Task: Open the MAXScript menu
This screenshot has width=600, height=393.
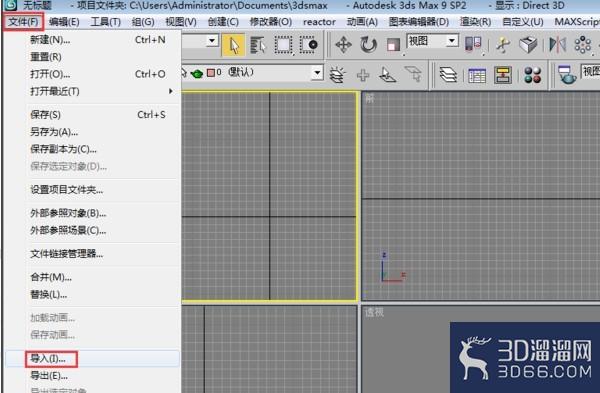Action: [x=577, y=22]
